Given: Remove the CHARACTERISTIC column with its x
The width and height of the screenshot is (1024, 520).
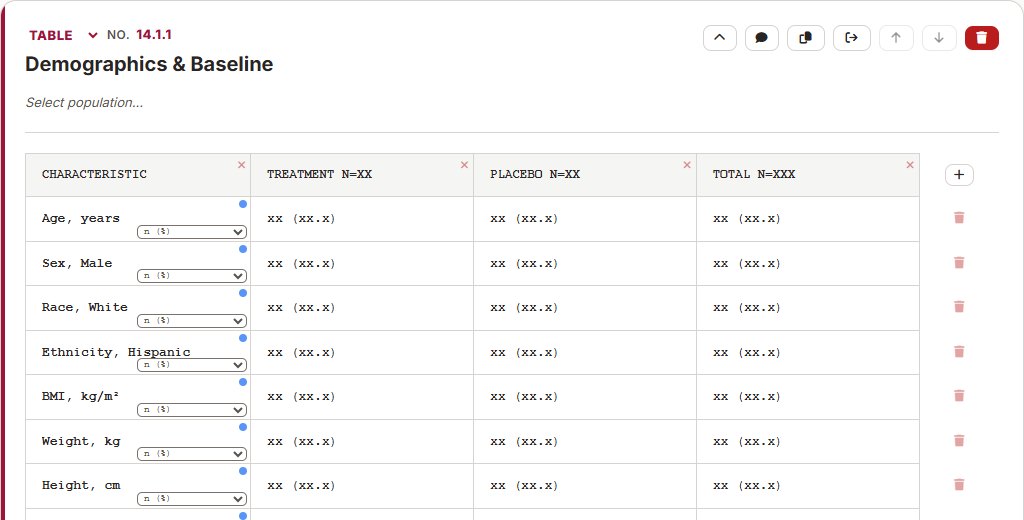Looking at the screenshot, I should point(242,165).
